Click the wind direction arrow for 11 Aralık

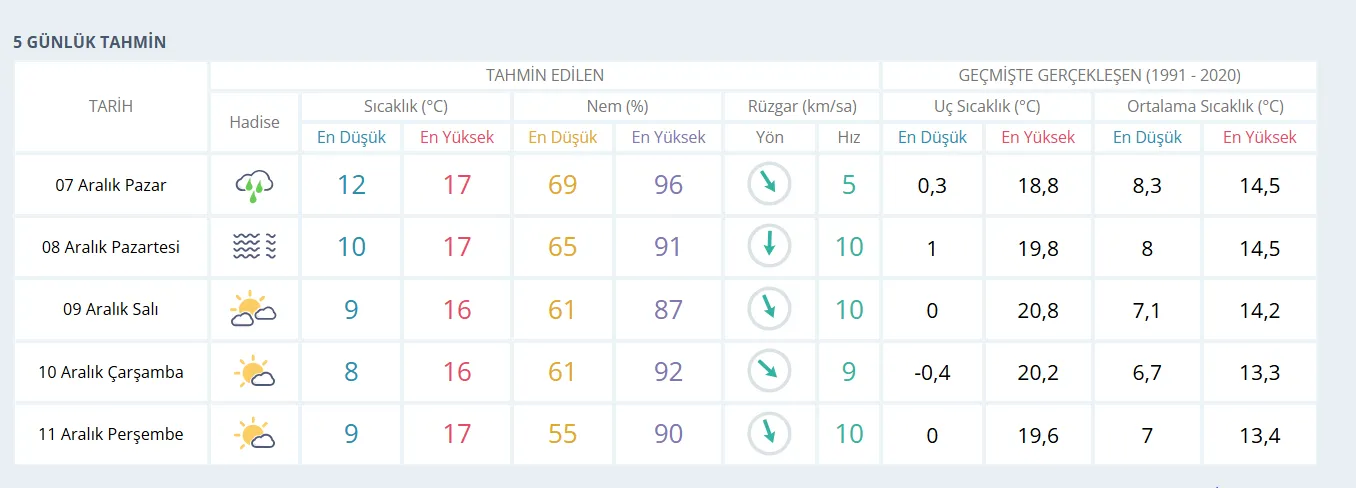coord(769,435)
